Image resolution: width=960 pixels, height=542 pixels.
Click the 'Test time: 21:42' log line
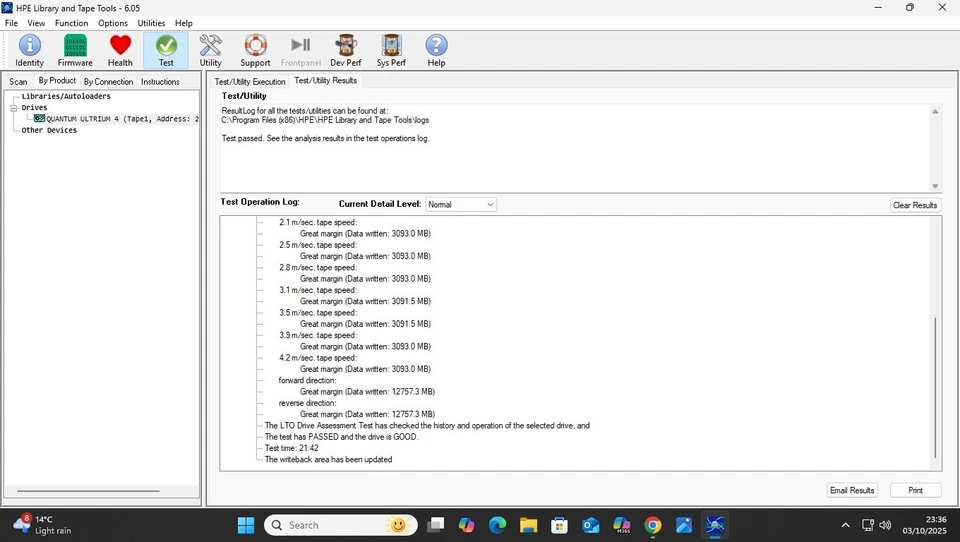pos(291,448)
